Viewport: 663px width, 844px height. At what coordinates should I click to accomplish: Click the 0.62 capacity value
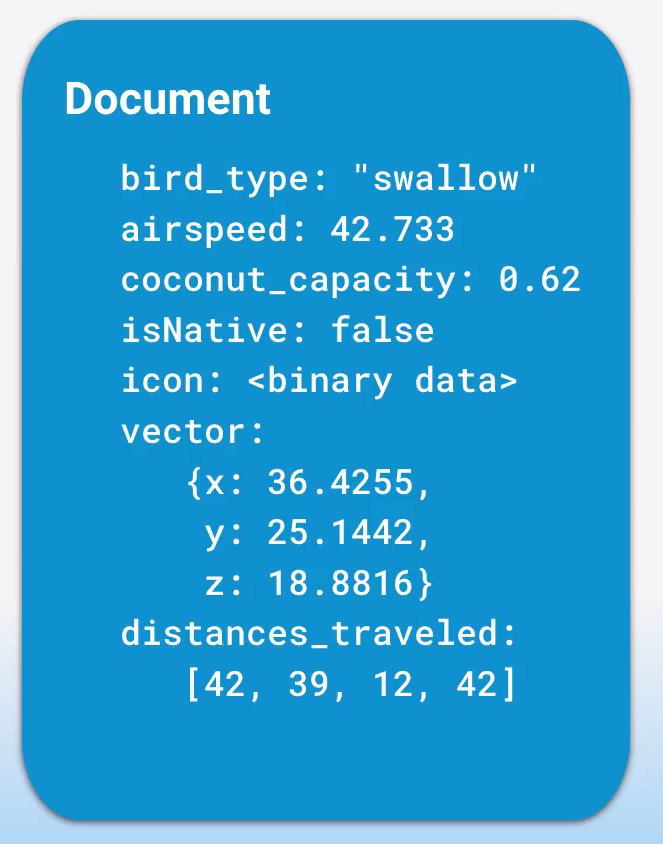pyautogui.click(x=539, y=279)
